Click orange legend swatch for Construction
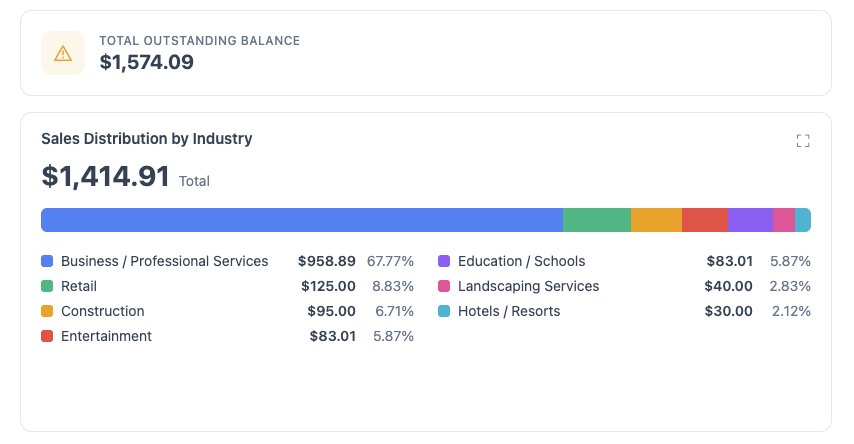 click(47, 311)
